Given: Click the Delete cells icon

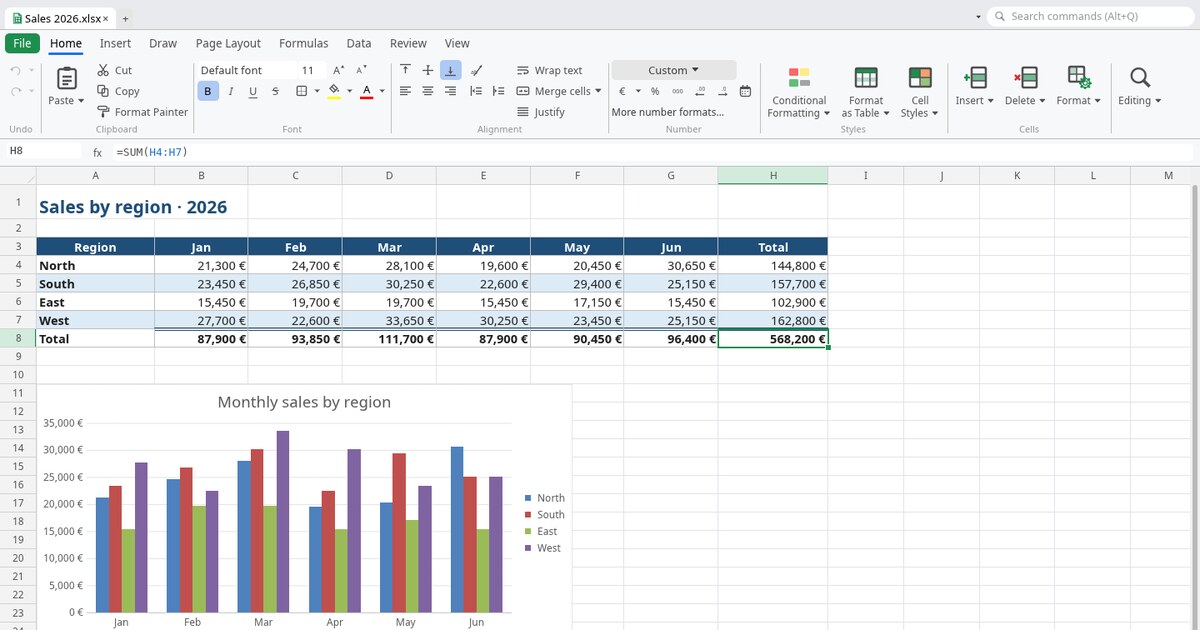Looking at the screenshot, I should tap(1026, 77).
